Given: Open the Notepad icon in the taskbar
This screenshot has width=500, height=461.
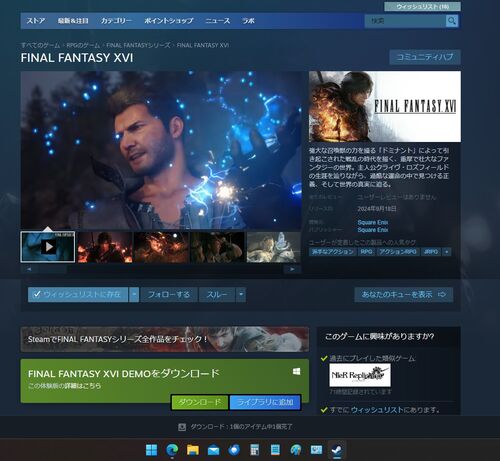Looking at the screenshot, I should (275, 450).
